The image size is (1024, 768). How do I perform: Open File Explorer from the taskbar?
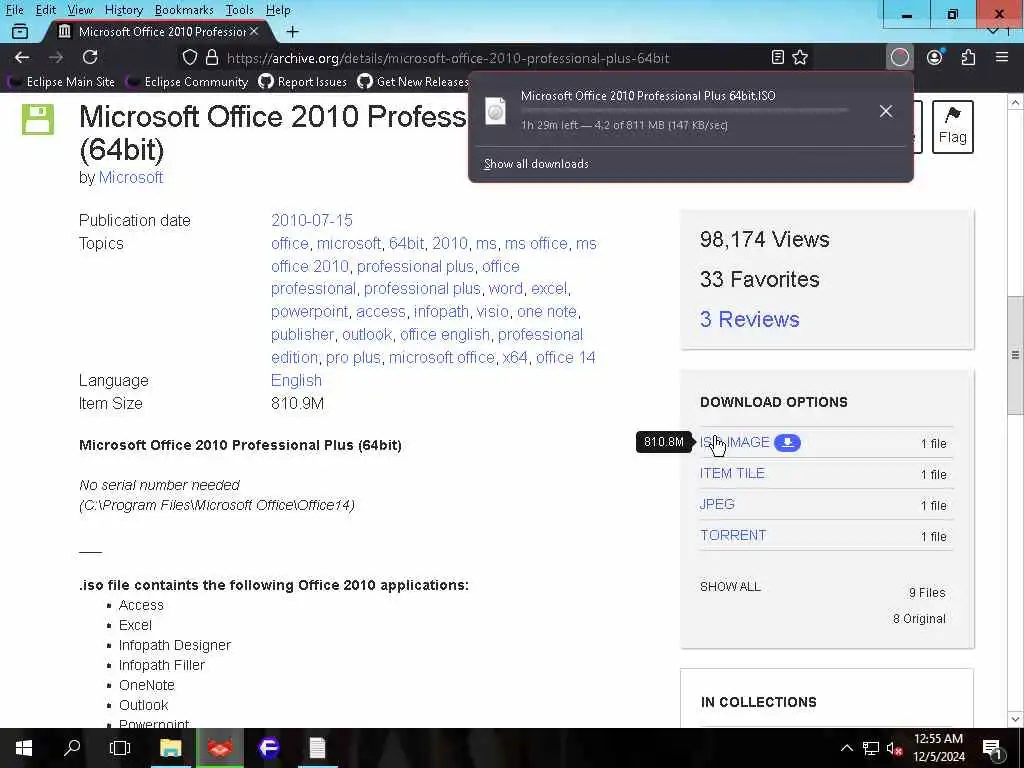171,748
